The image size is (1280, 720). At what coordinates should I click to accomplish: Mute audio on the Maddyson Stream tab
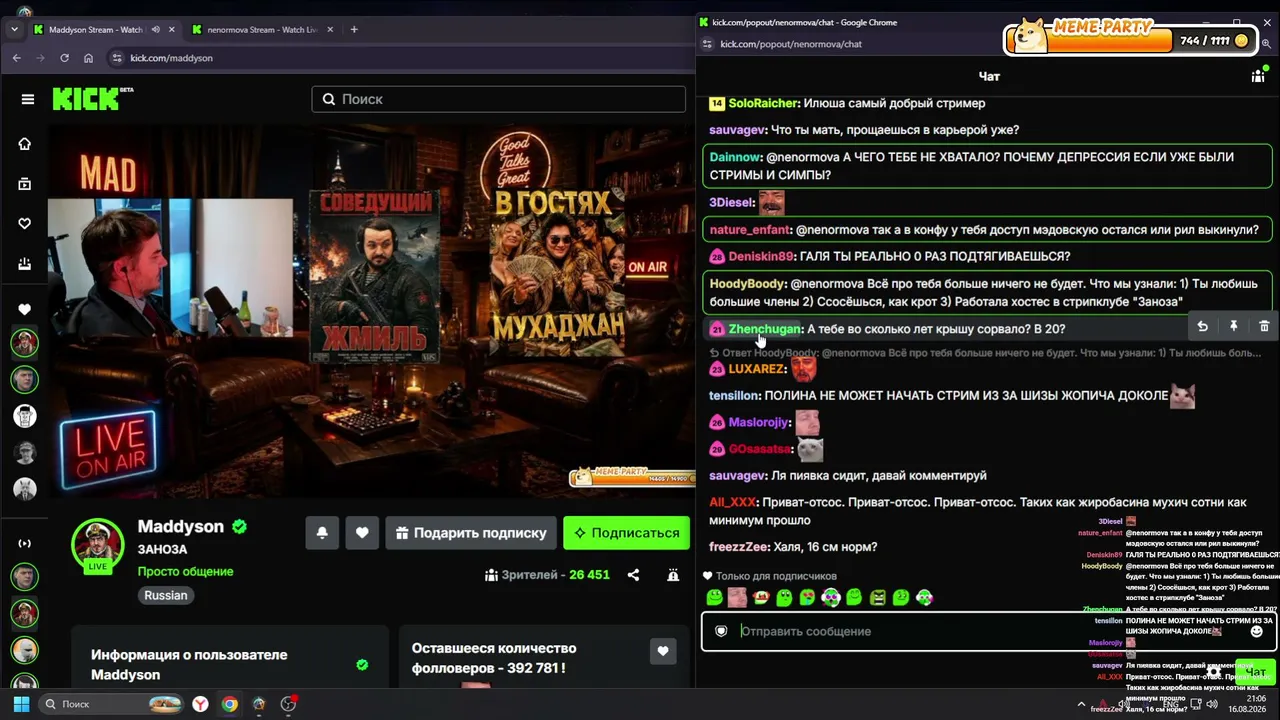155,29
